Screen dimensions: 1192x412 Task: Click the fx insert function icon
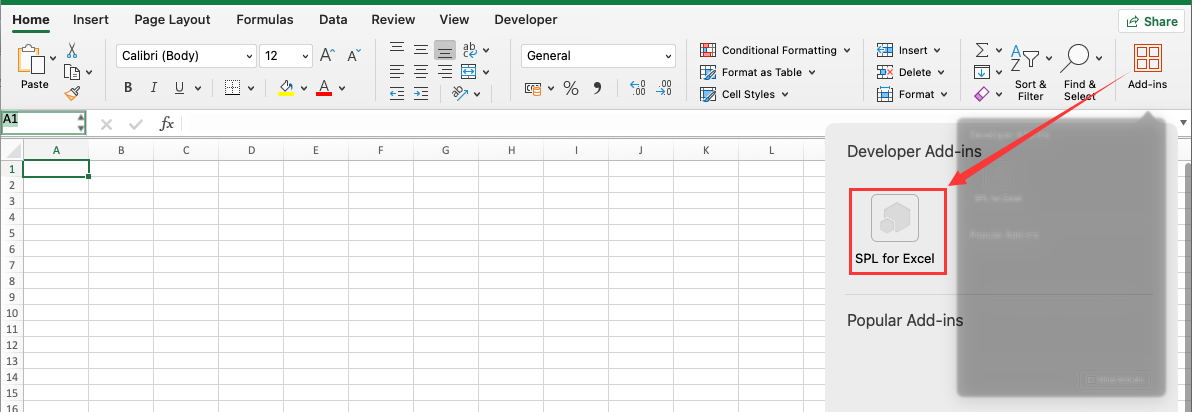point(166,124)
